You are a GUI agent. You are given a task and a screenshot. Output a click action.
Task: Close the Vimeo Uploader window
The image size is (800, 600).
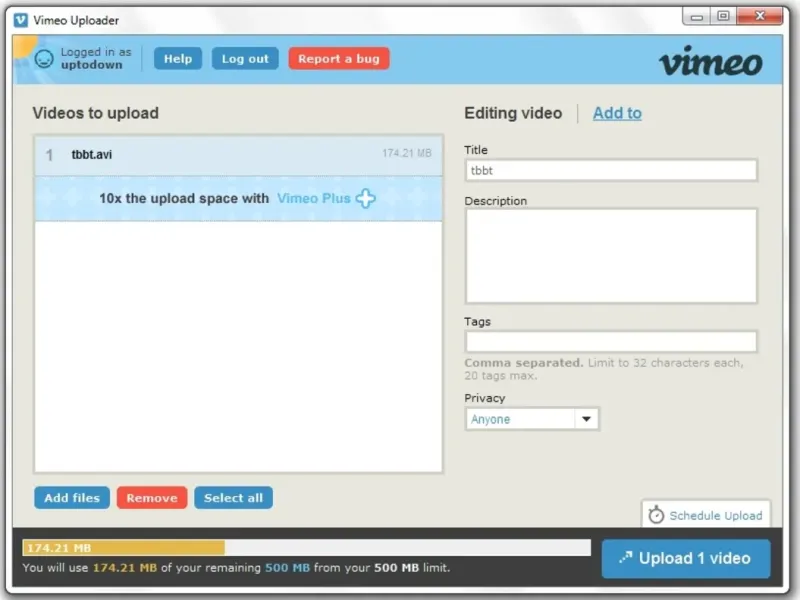[x=760, y=16]
